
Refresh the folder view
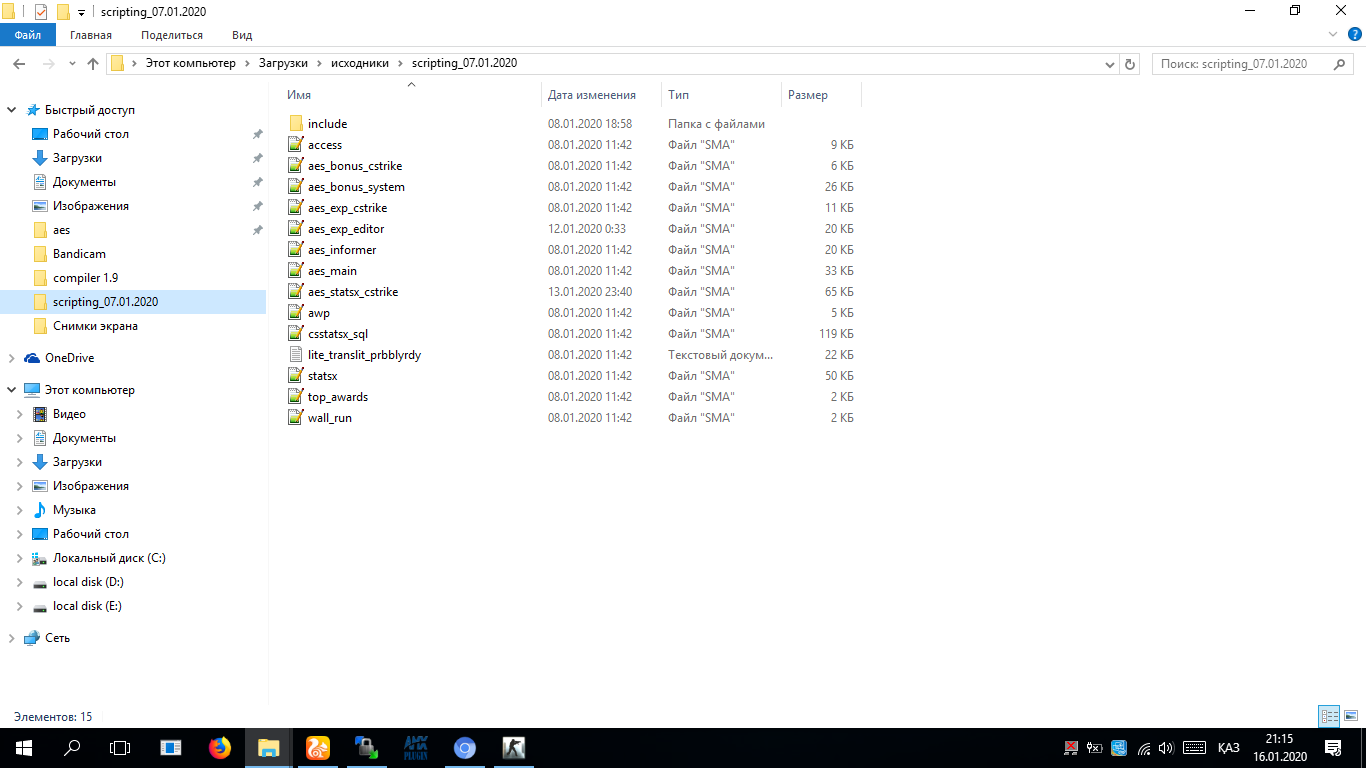(1130, 63)
